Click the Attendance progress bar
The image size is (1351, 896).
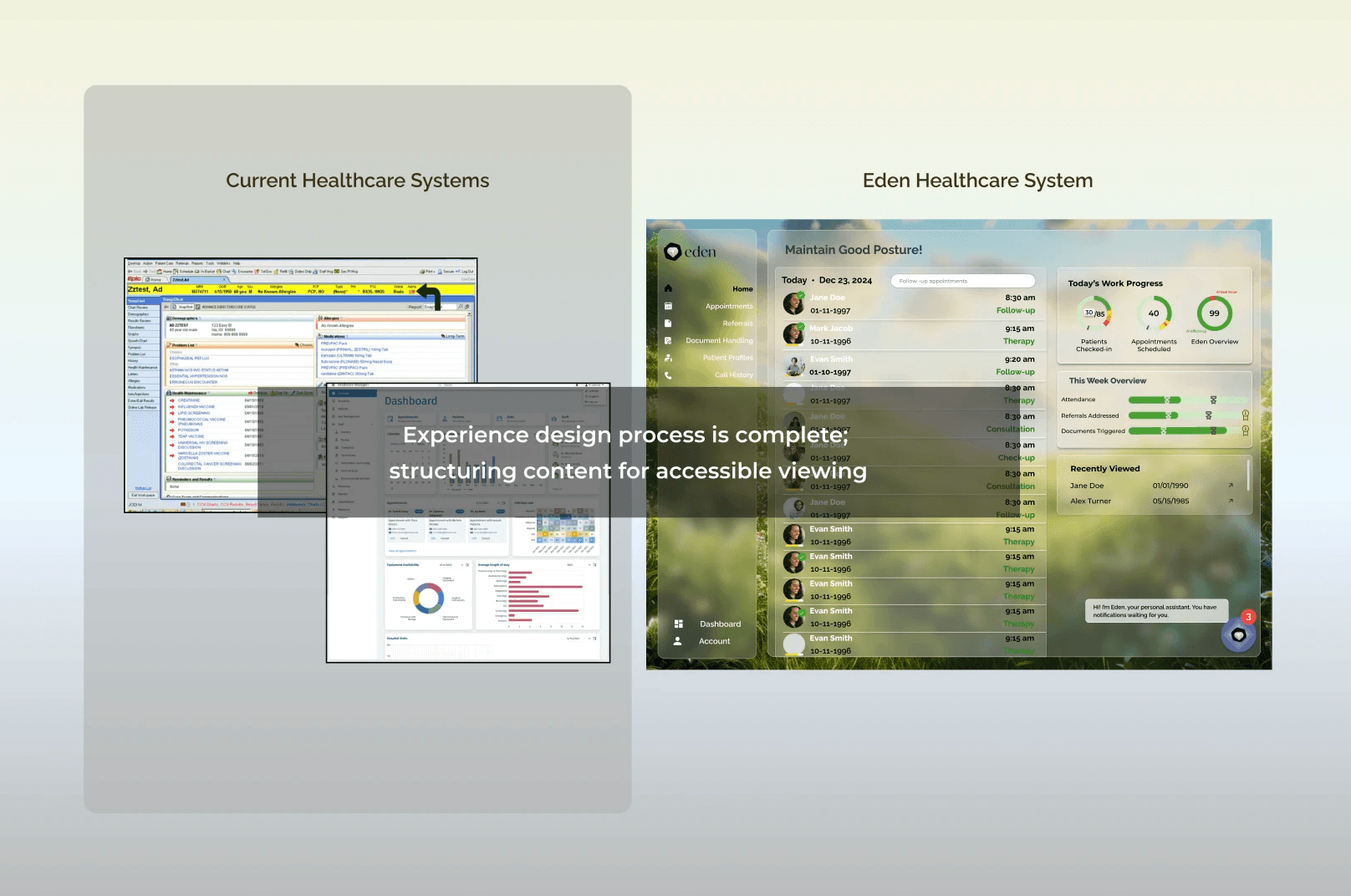point(1186,400)
